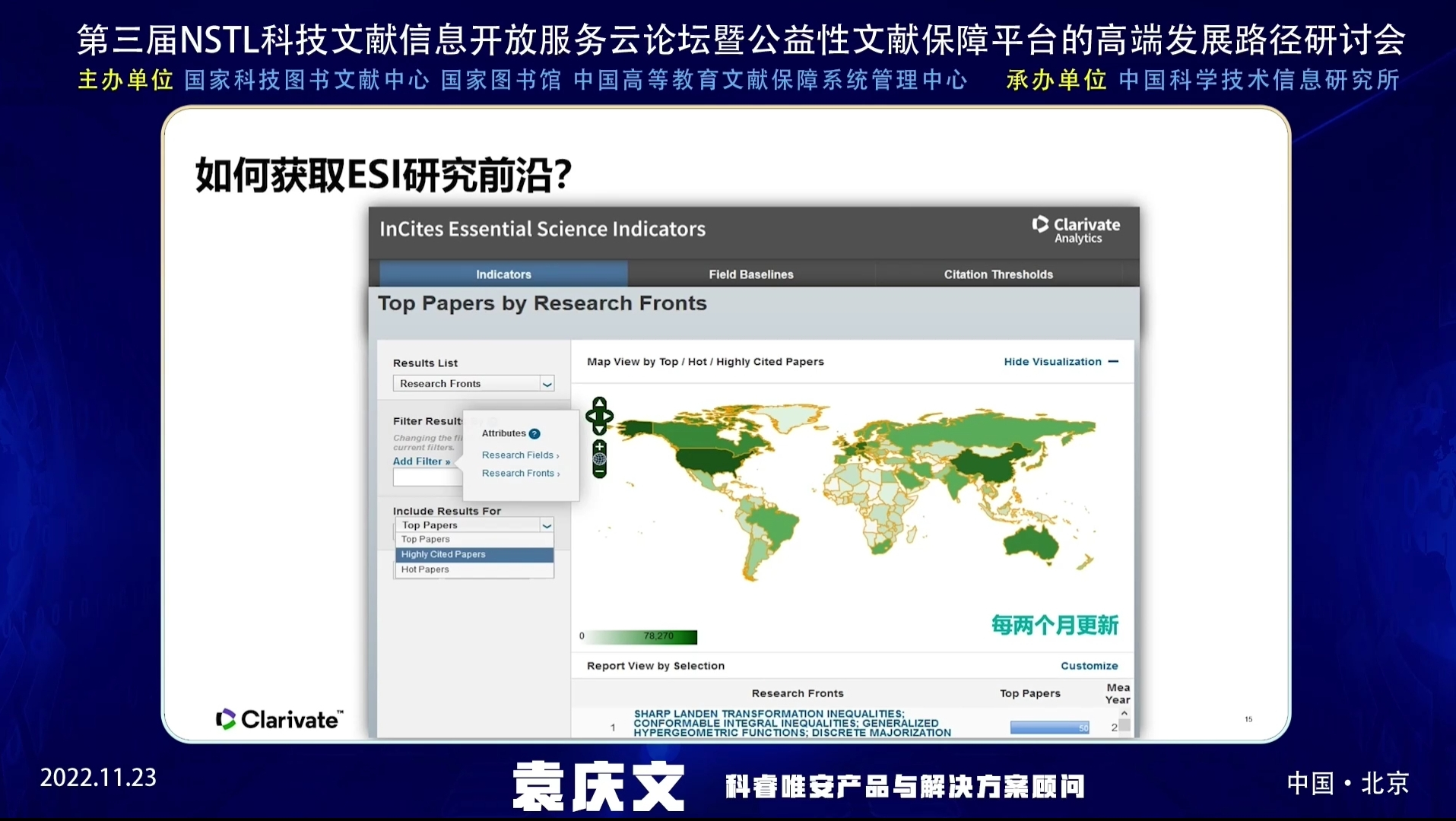Expand Research Fields attribute submenu

[520, 455]
